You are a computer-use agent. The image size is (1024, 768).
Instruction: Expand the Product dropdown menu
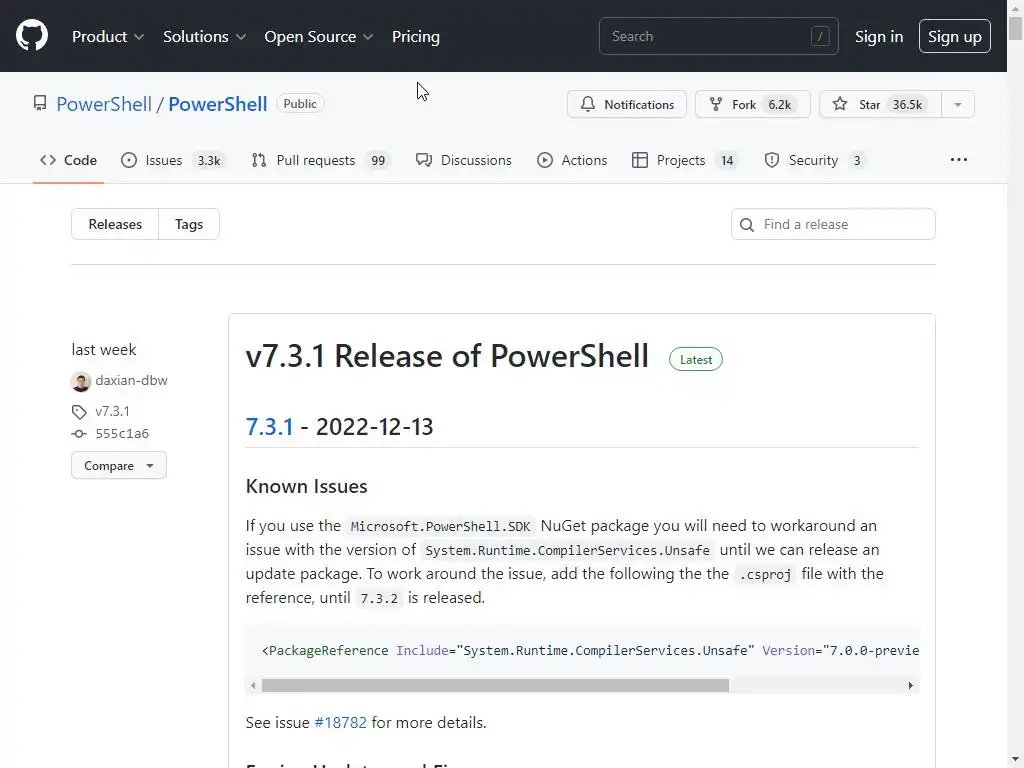tap(108, 36)
